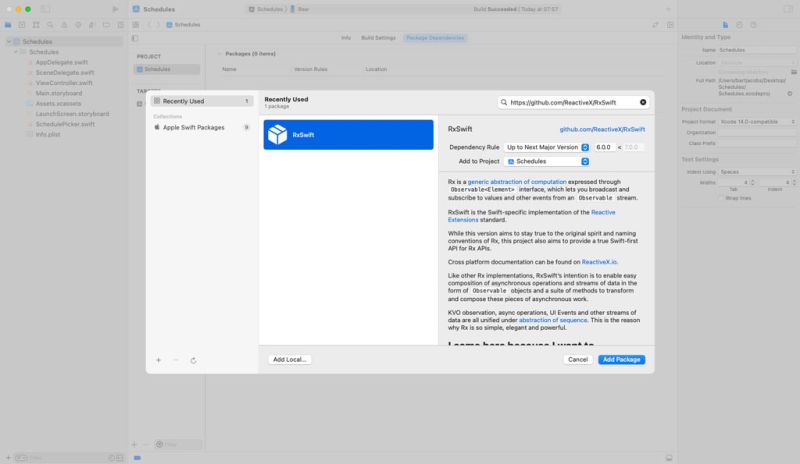Viewport: 800px width, 464px height.
Task: Open LaunchScreen.storyboard in navigator
Action: click(72, 114)
